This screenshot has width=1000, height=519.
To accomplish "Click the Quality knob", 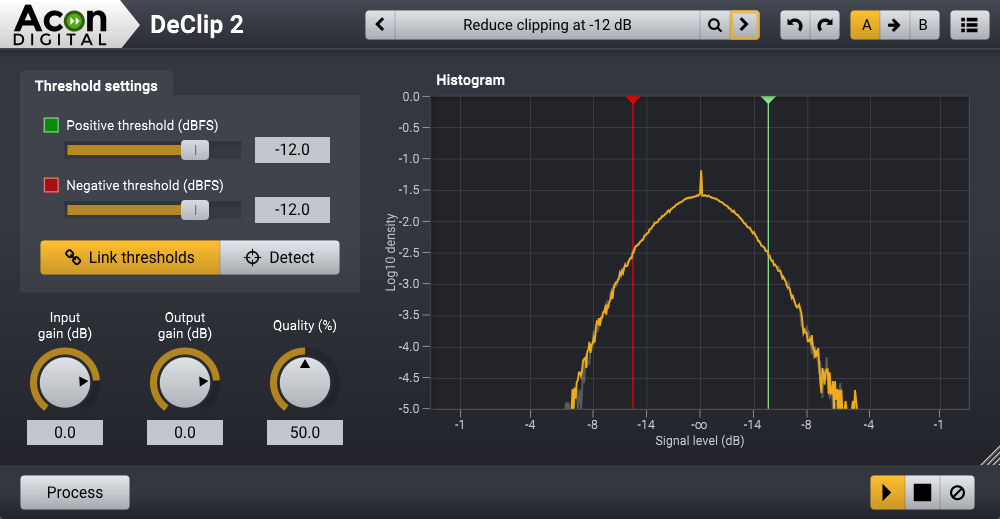I will 305,382.
